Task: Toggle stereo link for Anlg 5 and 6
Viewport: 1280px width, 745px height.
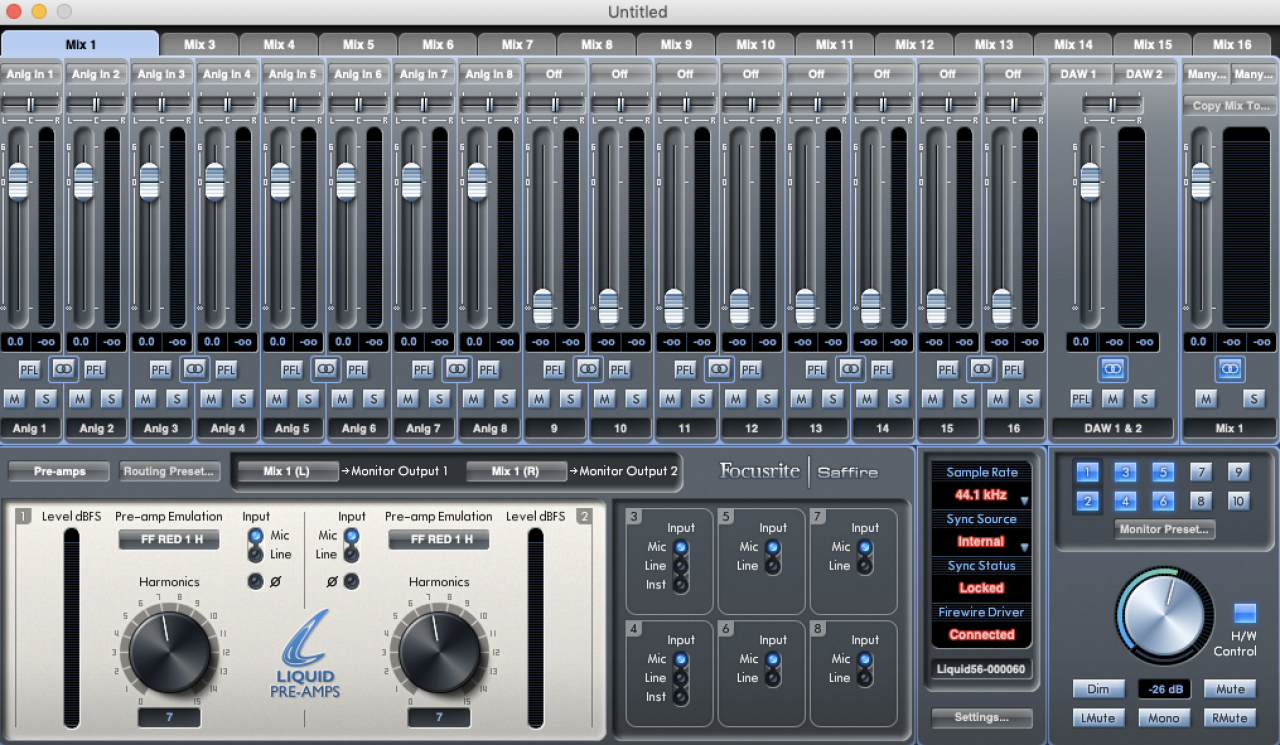Action: tap(325, 369)
